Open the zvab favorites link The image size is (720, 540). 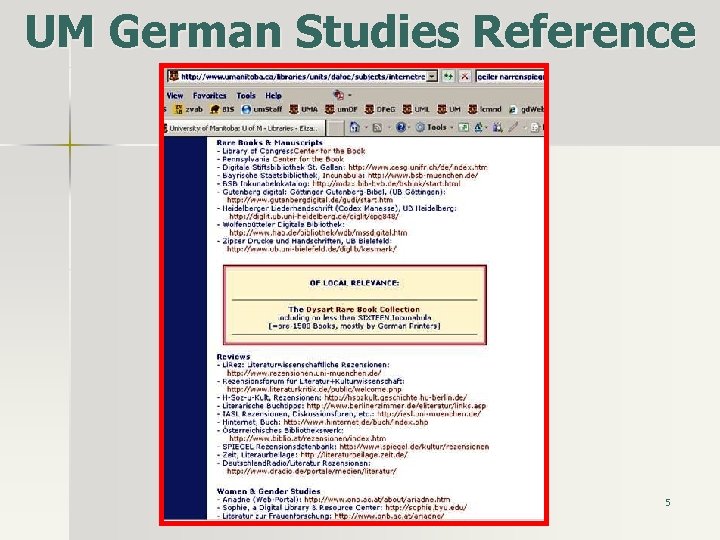[x=188, y=109]
